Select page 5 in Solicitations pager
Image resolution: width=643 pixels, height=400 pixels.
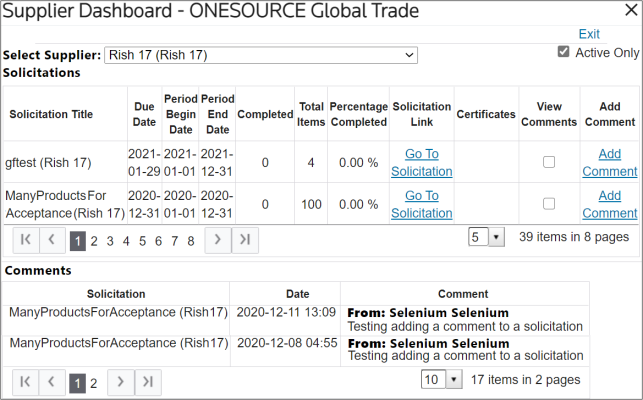point(142,241)
